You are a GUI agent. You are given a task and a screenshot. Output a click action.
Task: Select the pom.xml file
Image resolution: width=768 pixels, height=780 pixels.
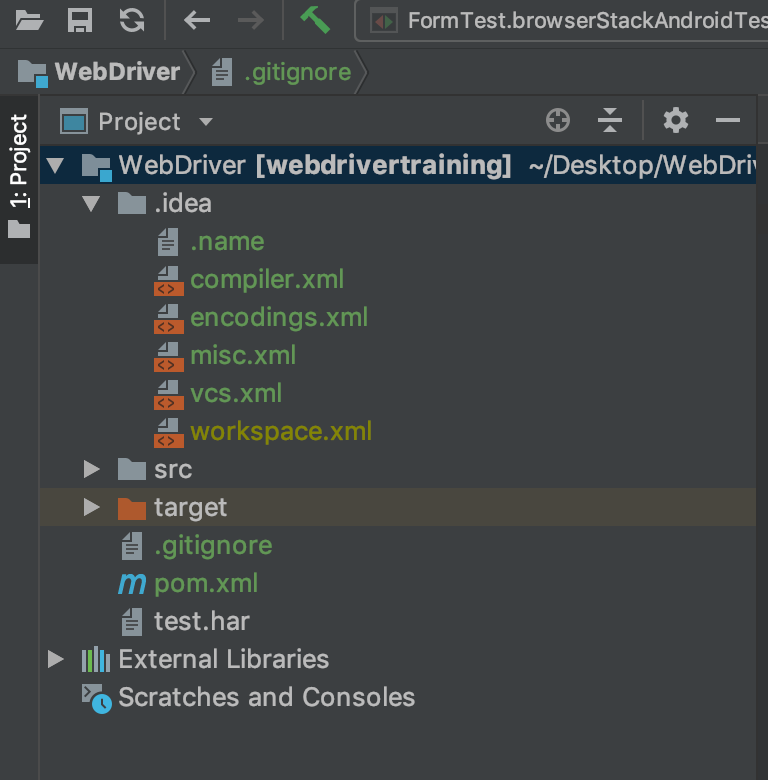coord(205,583)
